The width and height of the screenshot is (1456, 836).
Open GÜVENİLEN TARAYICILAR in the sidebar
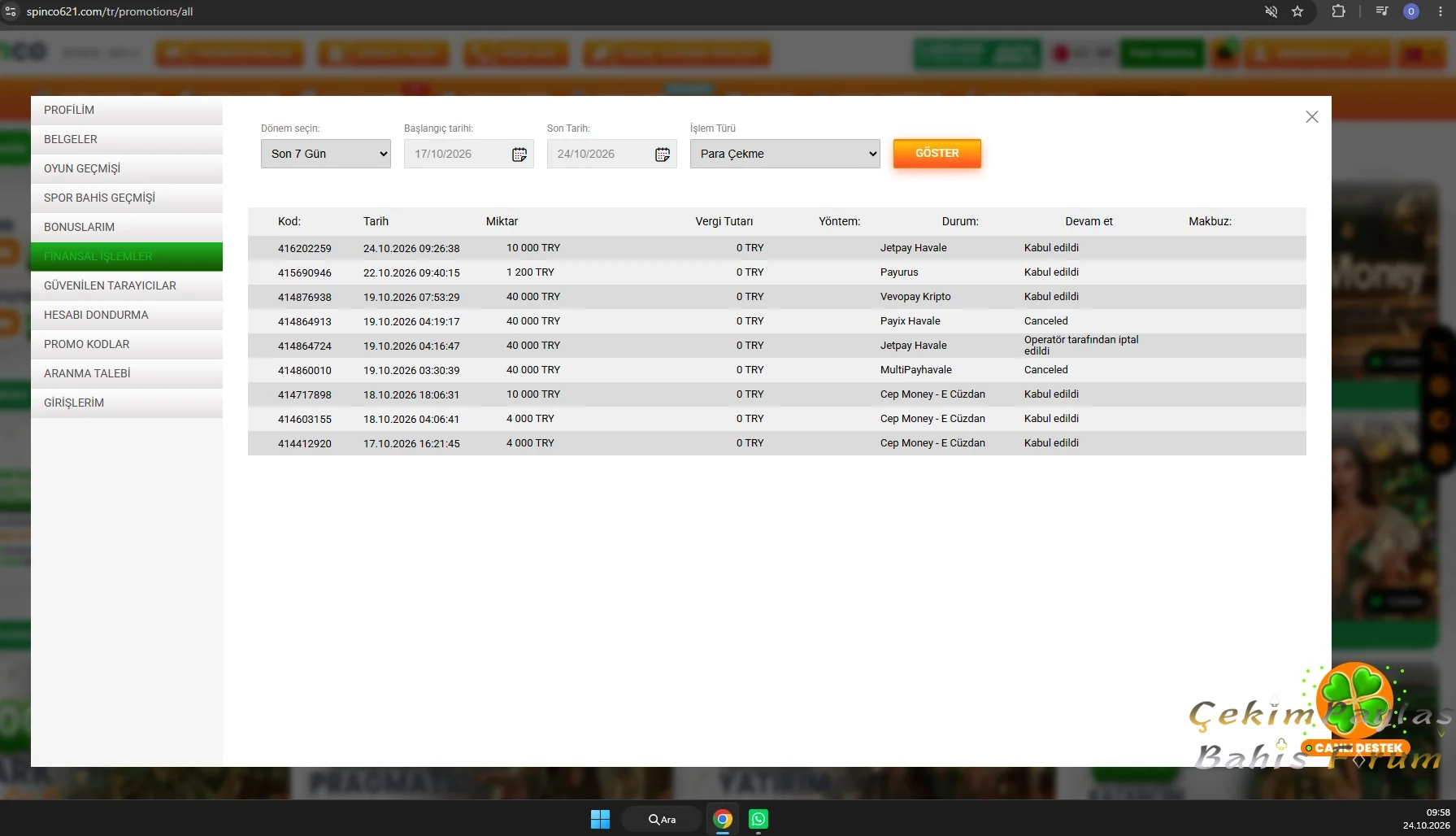click(127, 285)
